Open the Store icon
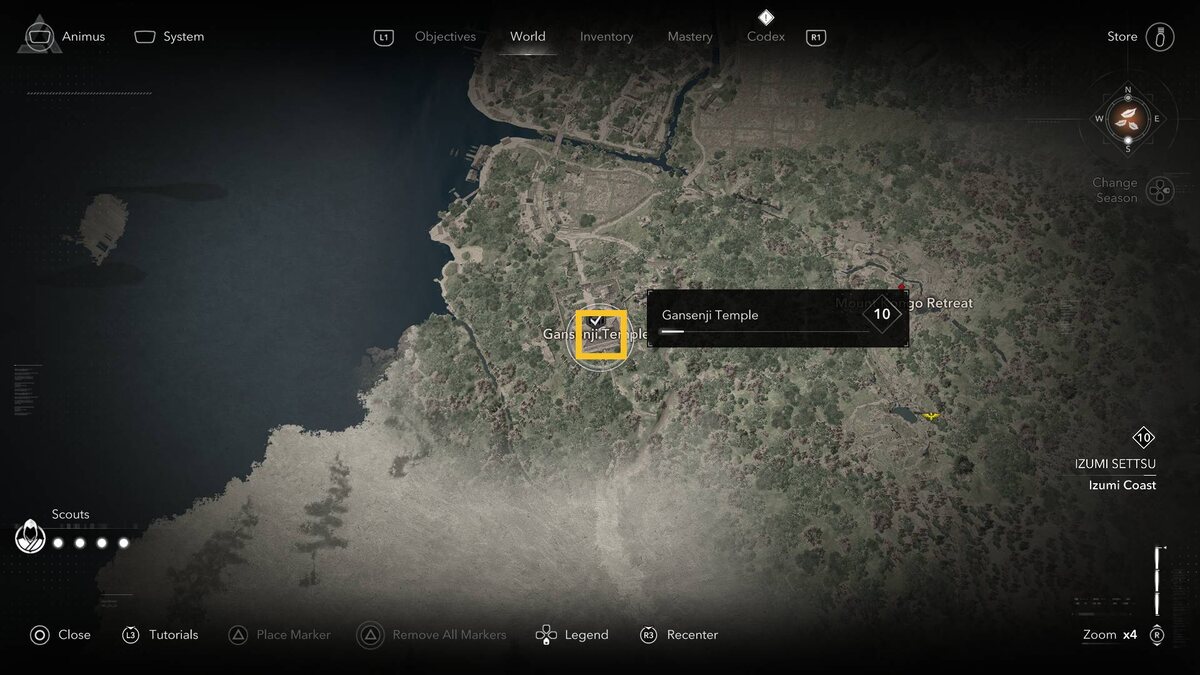This screenshot has width=1200, height=675. 1160,37
